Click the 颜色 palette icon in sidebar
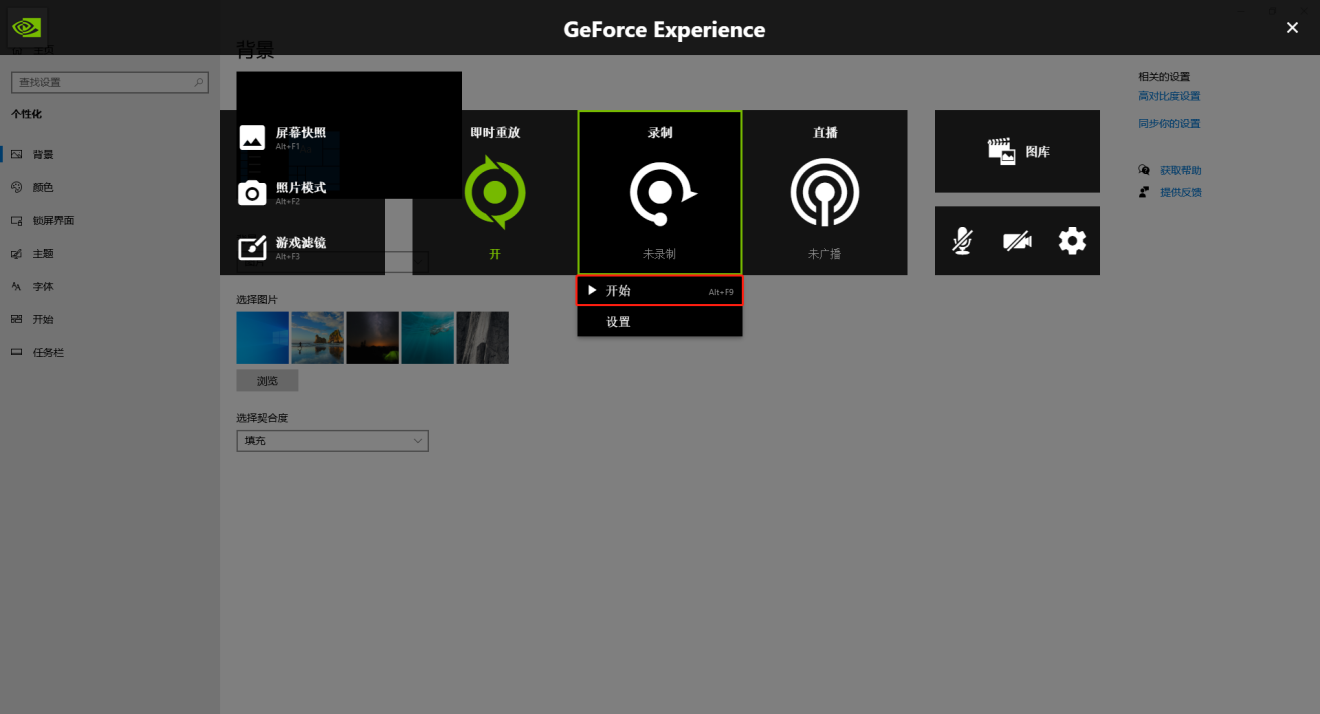The height and width of the screenshot is (714, 1320). (x=16, y=187)
